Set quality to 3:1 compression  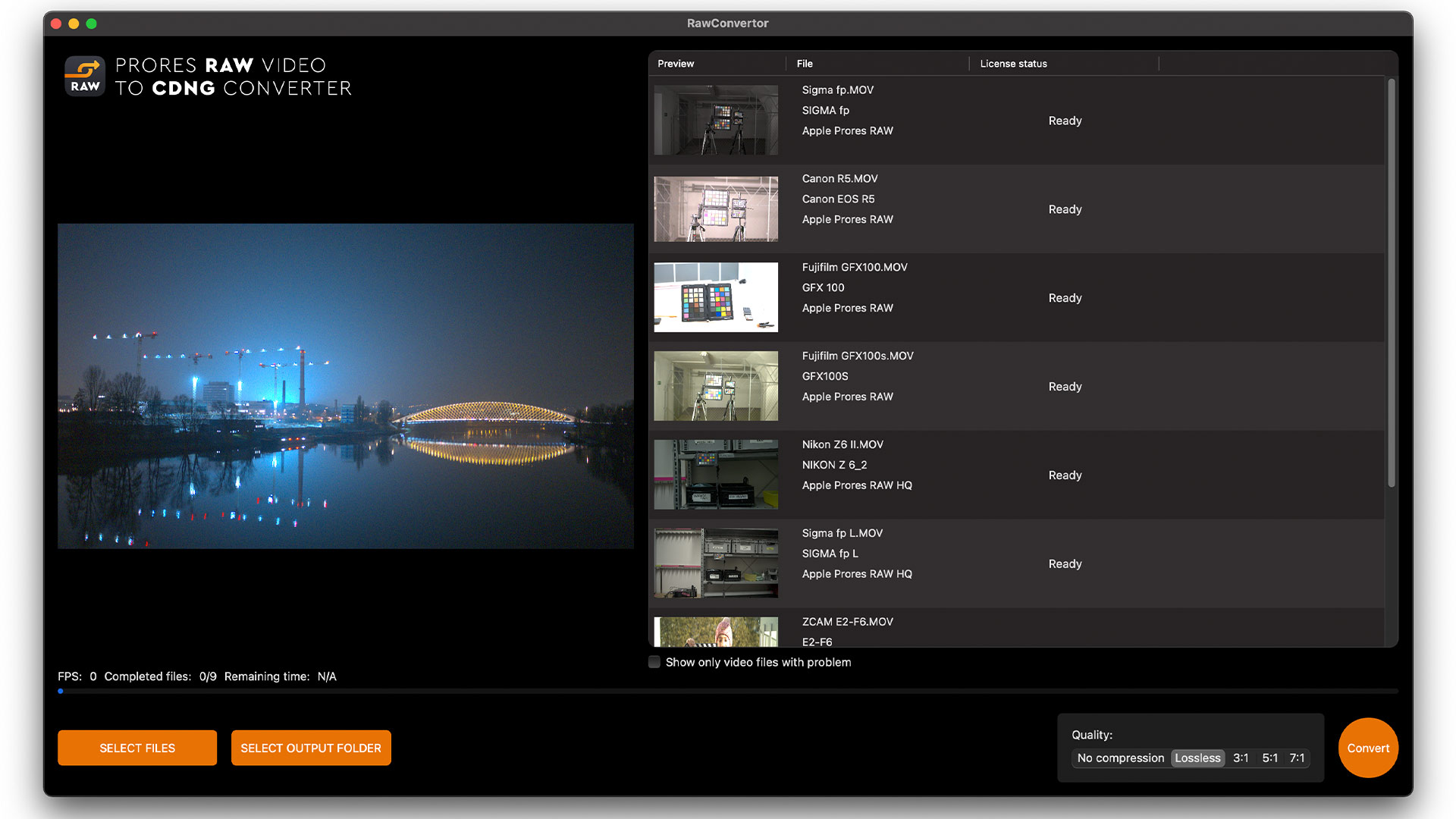click(x=1241, y=758)
